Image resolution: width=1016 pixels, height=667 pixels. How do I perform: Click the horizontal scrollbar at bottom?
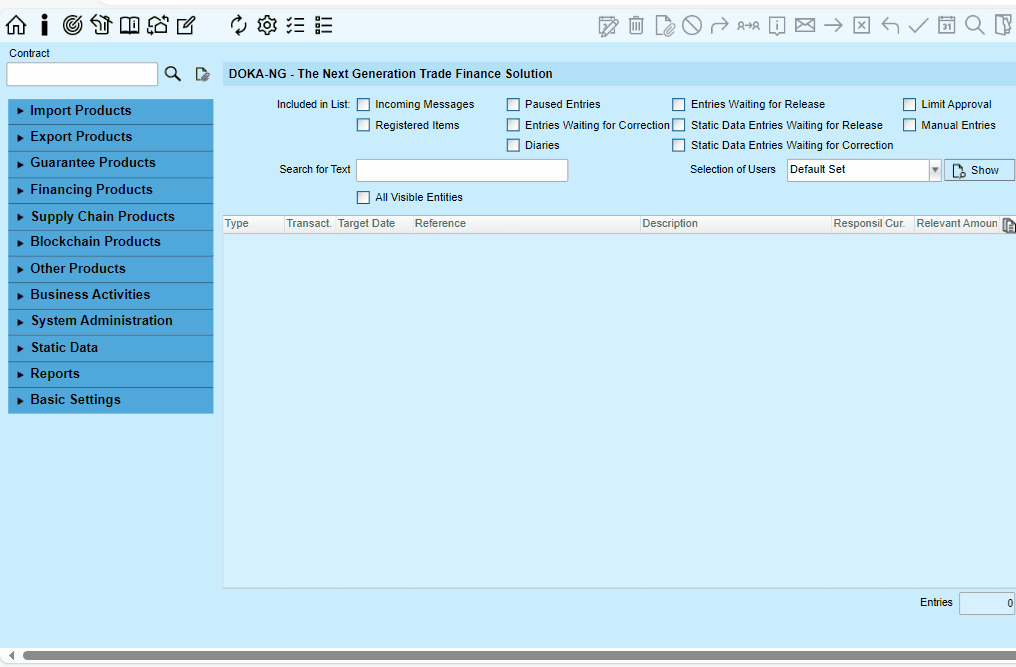coord(518,656)
